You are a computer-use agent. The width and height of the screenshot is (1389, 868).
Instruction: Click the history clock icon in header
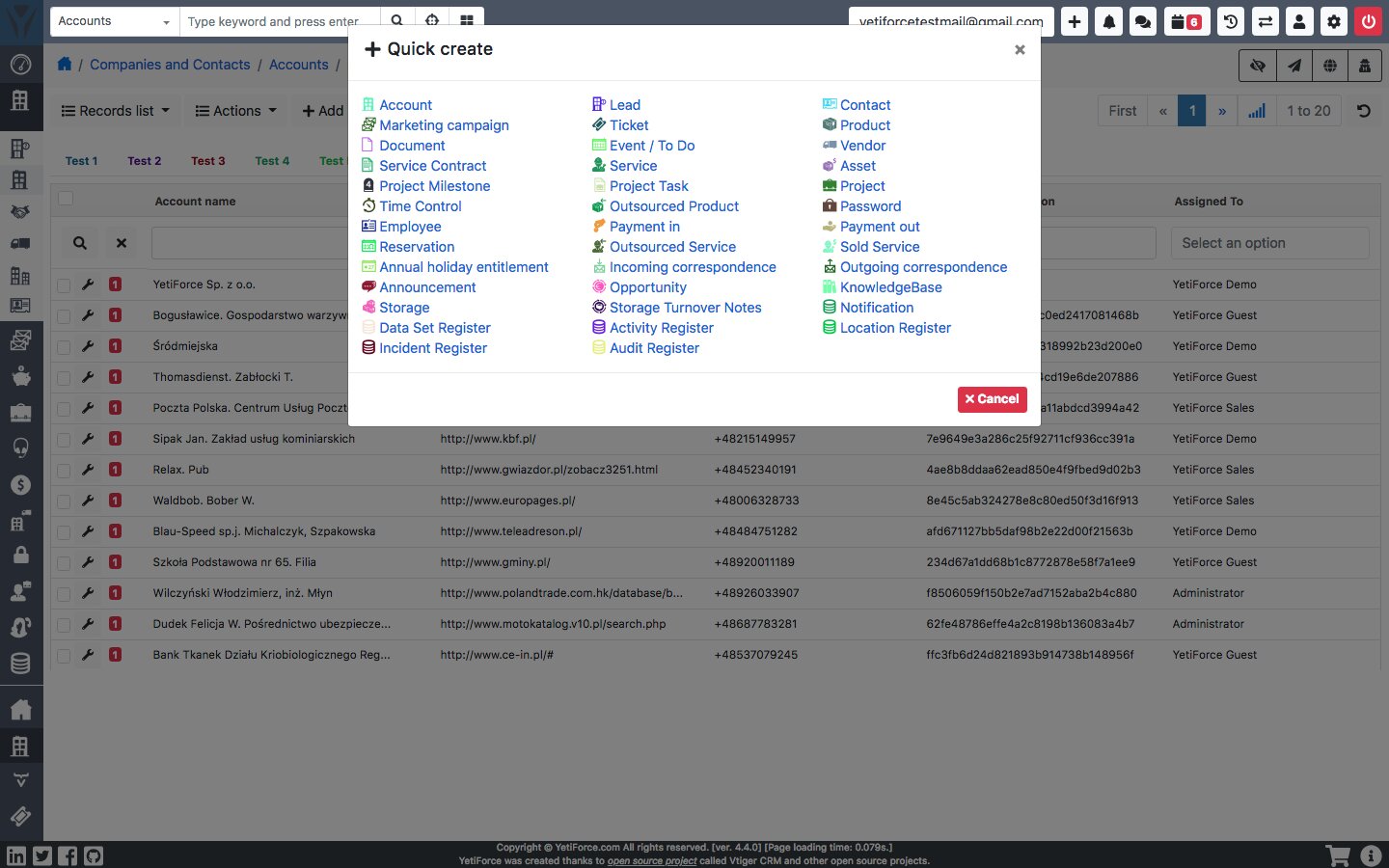1231,21
